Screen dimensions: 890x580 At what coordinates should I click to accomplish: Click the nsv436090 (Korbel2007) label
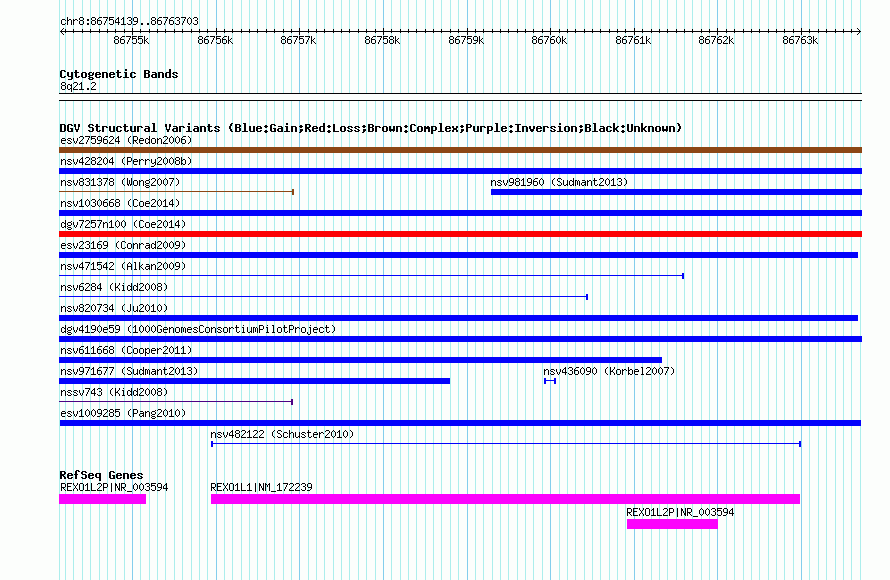click(609, 371)
